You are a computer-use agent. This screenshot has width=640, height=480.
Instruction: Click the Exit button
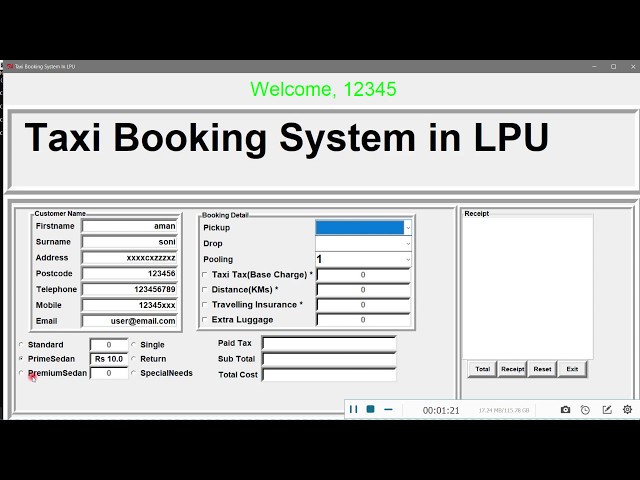[572, 369]
